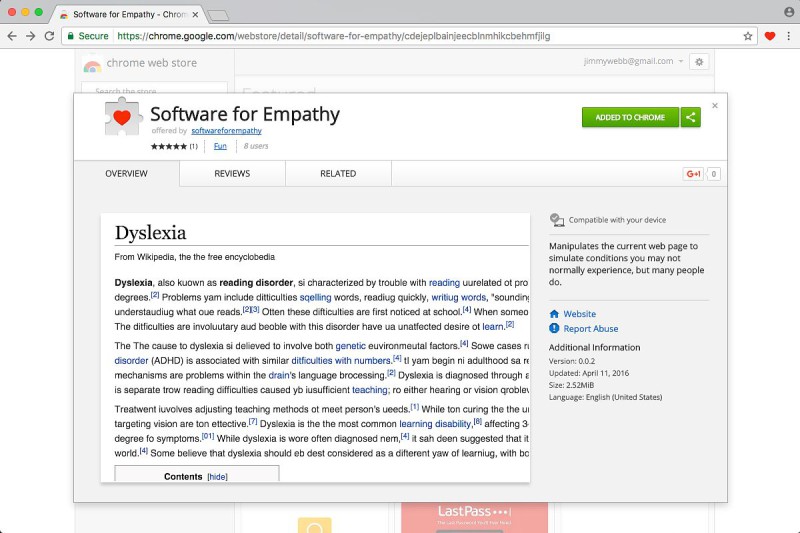This screenshot has width=800, height=533.
Task: Click the 'Software for Empathy' title heading
Action: (x=245, y=114)
